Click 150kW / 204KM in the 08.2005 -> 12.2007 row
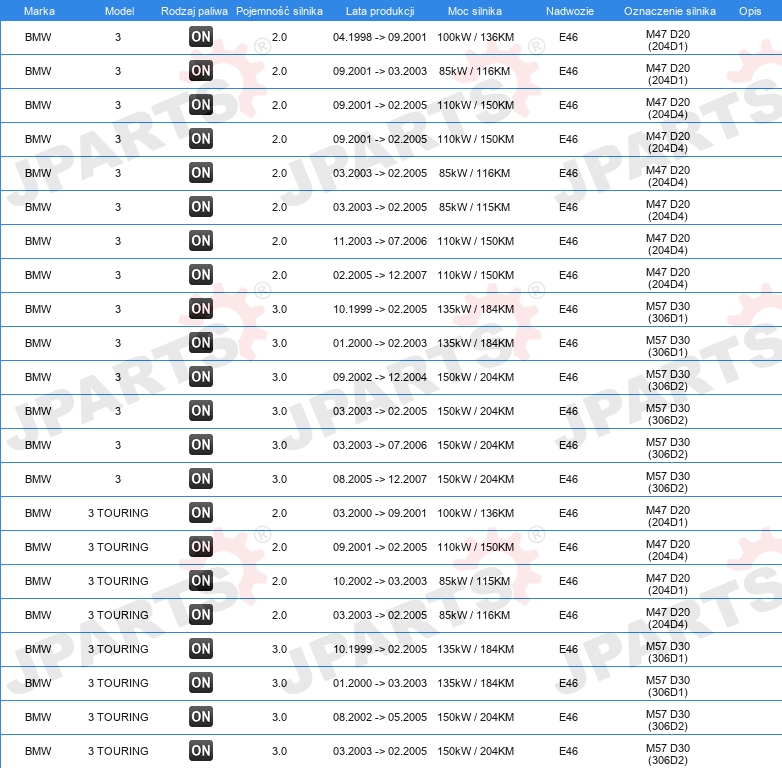Image resolution: width=782 pixels, height=768 pixels. point(475,479)
